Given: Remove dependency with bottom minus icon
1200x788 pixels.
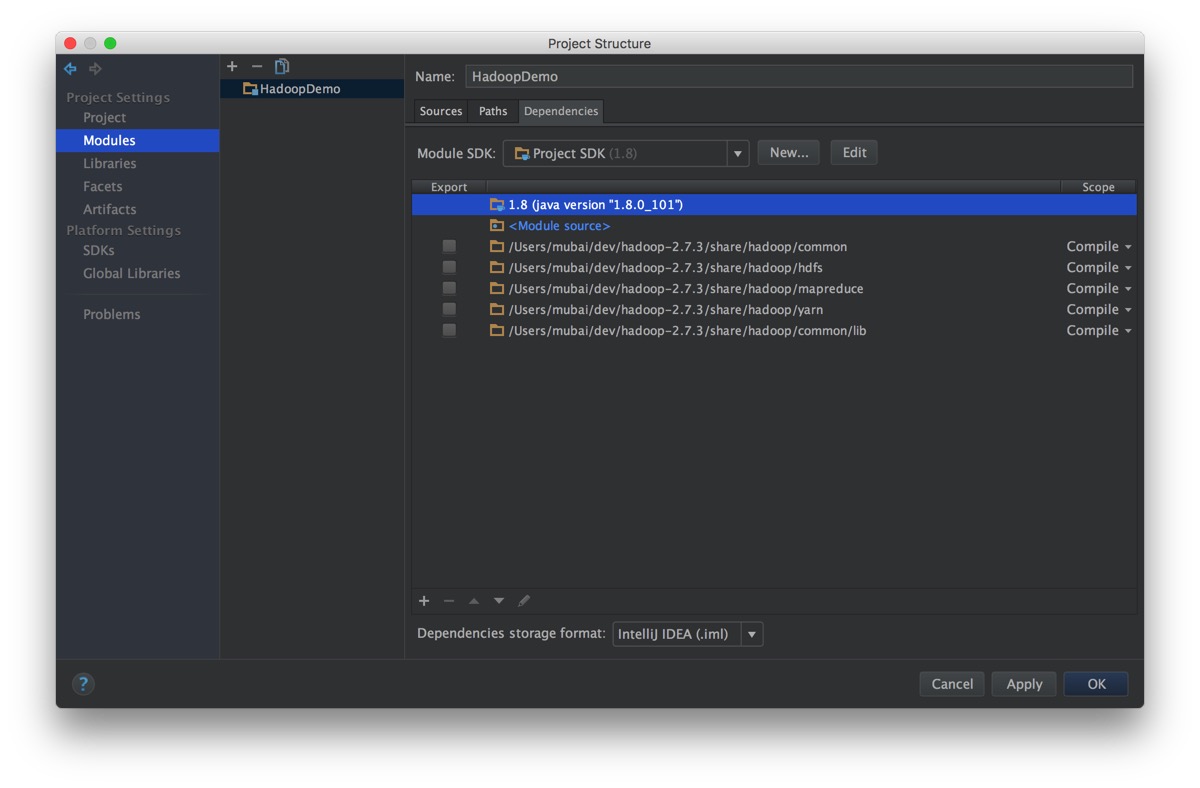Looking at the screenshot, I should (449, 601).
